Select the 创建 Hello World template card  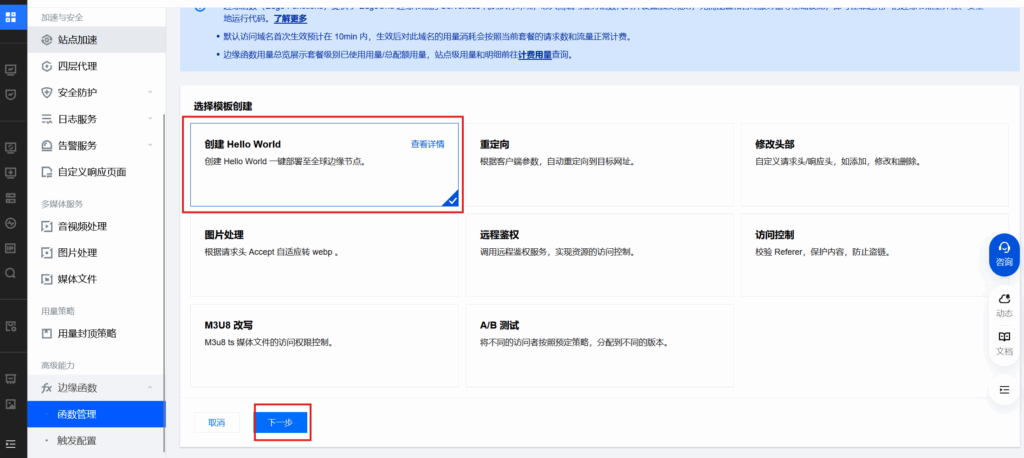[x=324, y=166]
